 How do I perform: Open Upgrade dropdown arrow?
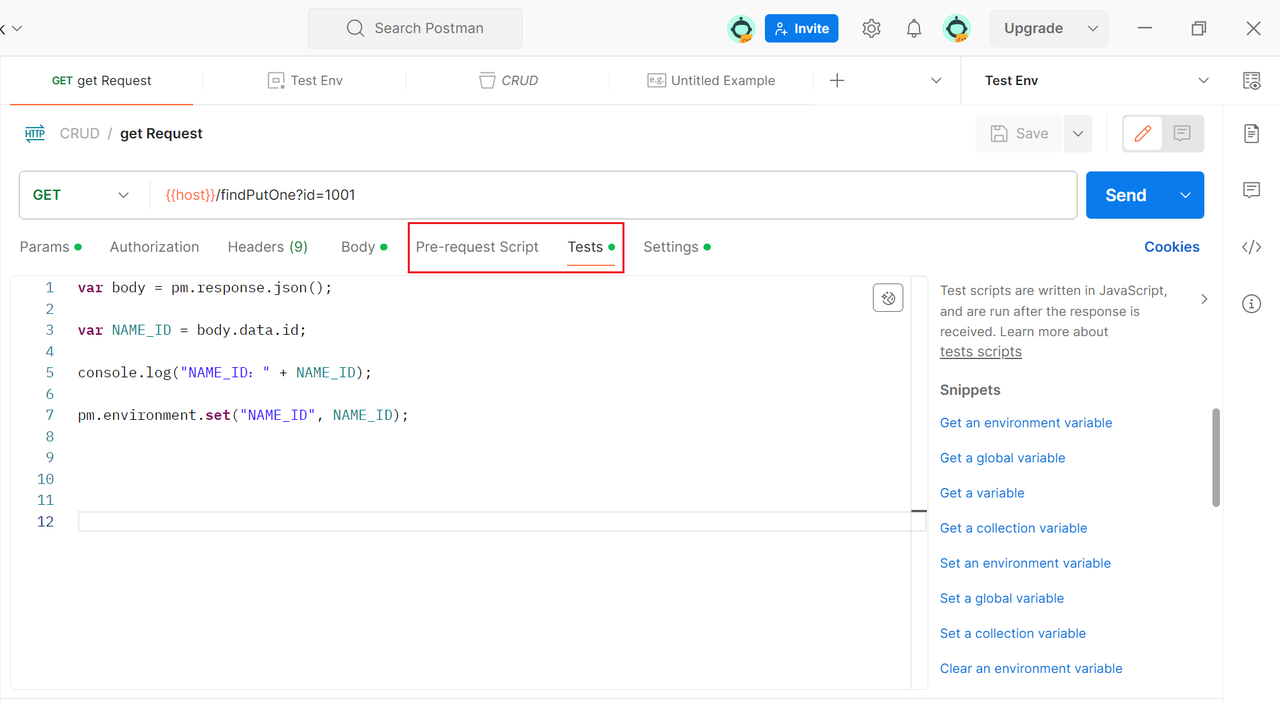tap(1092, 28)
